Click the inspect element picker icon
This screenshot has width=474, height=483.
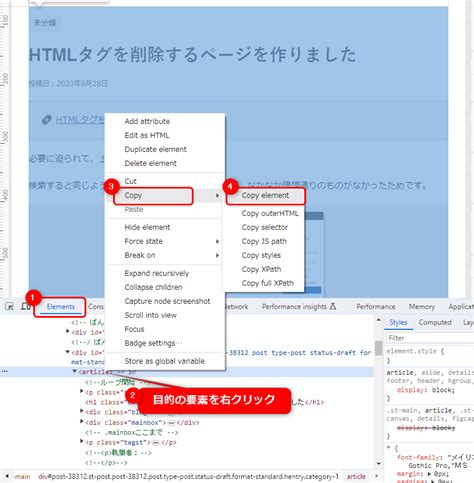10,306
